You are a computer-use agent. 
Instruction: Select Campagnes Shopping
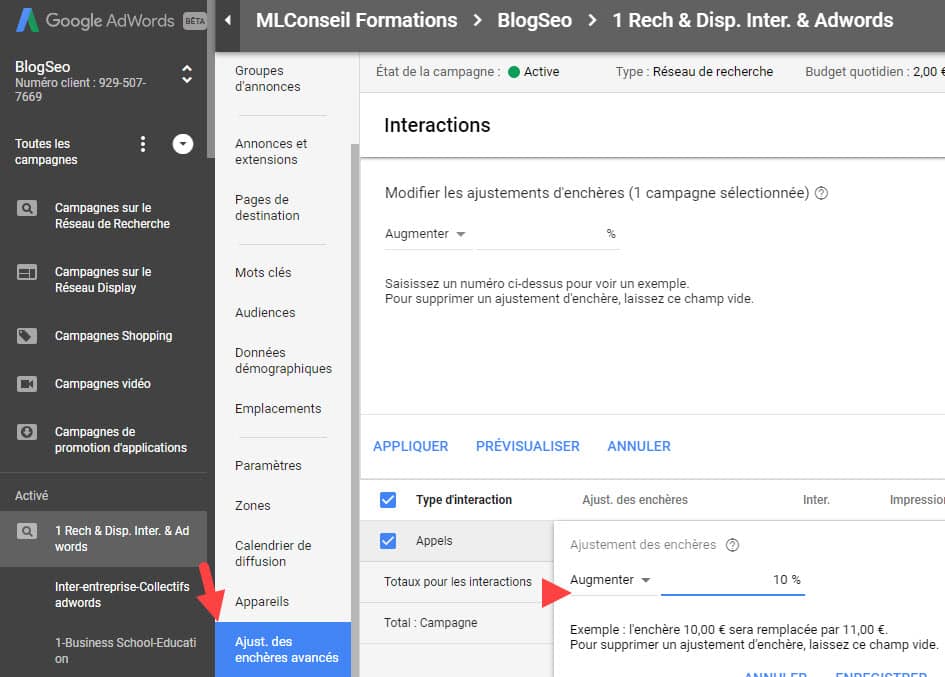tap(113, 336)
